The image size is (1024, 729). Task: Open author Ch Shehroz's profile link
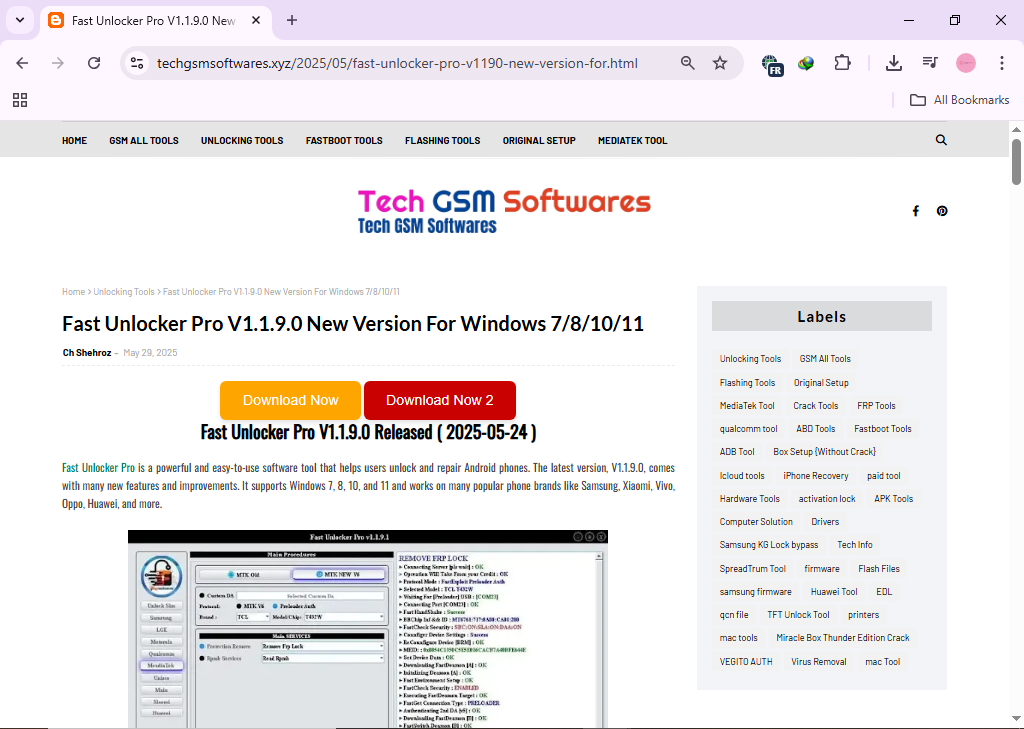(x=87, y=353)
